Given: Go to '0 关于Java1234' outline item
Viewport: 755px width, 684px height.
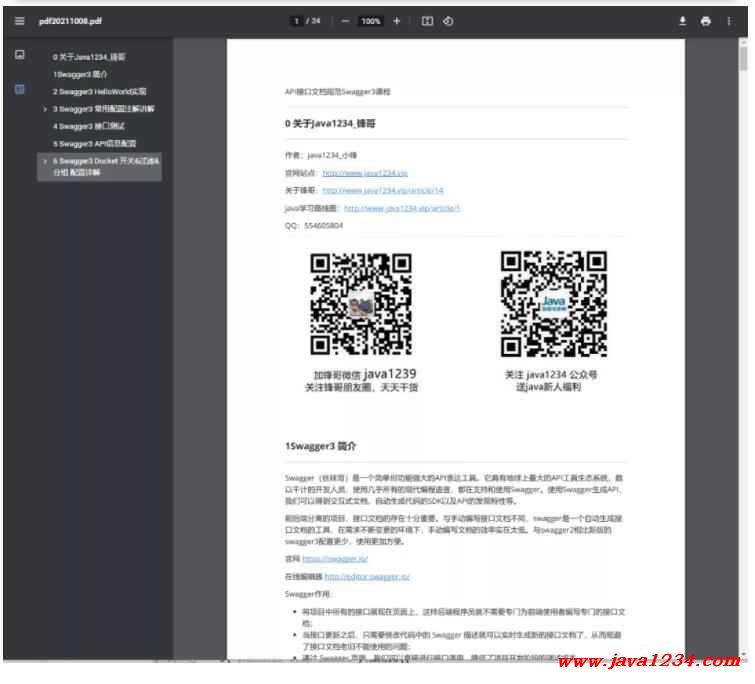Looking at the screenshot, I should 90,57.
